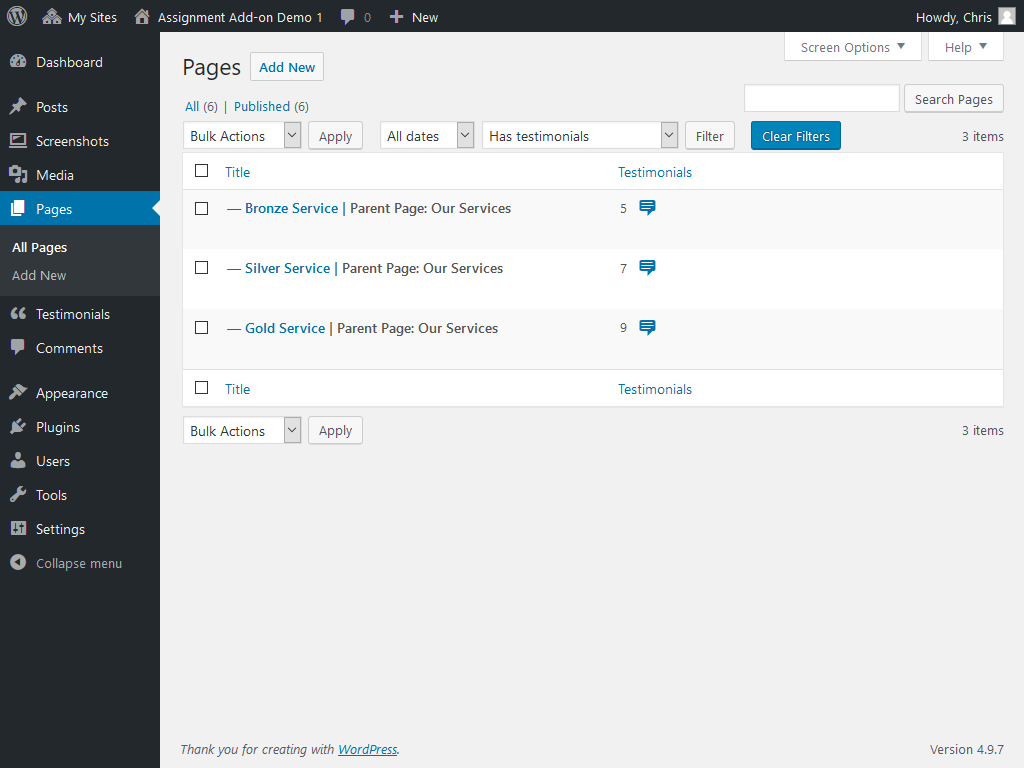Click the Users person icon
Image resolution: width=1024 pixels, height=768 pixels.
(x=18, y=460)
